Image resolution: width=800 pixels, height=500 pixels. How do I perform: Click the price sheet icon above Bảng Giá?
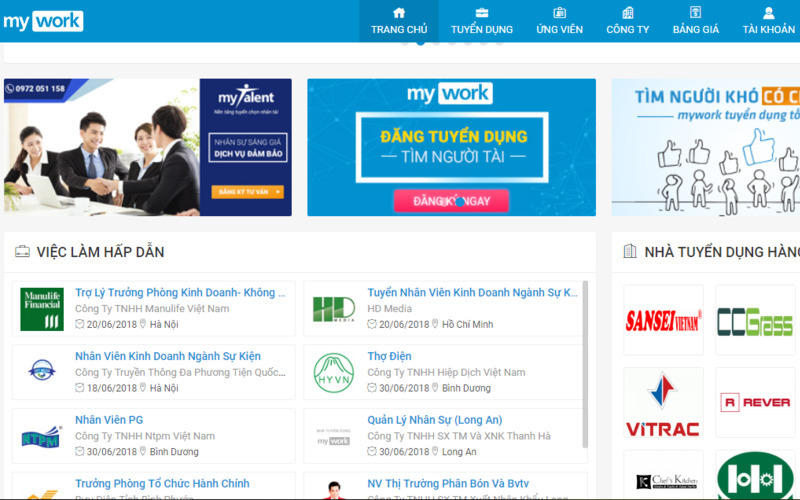coord(695,12)
